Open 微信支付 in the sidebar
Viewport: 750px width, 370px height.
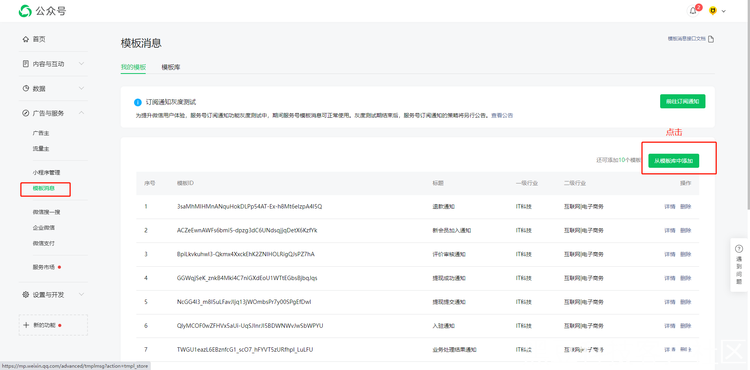tap(44, 243)
